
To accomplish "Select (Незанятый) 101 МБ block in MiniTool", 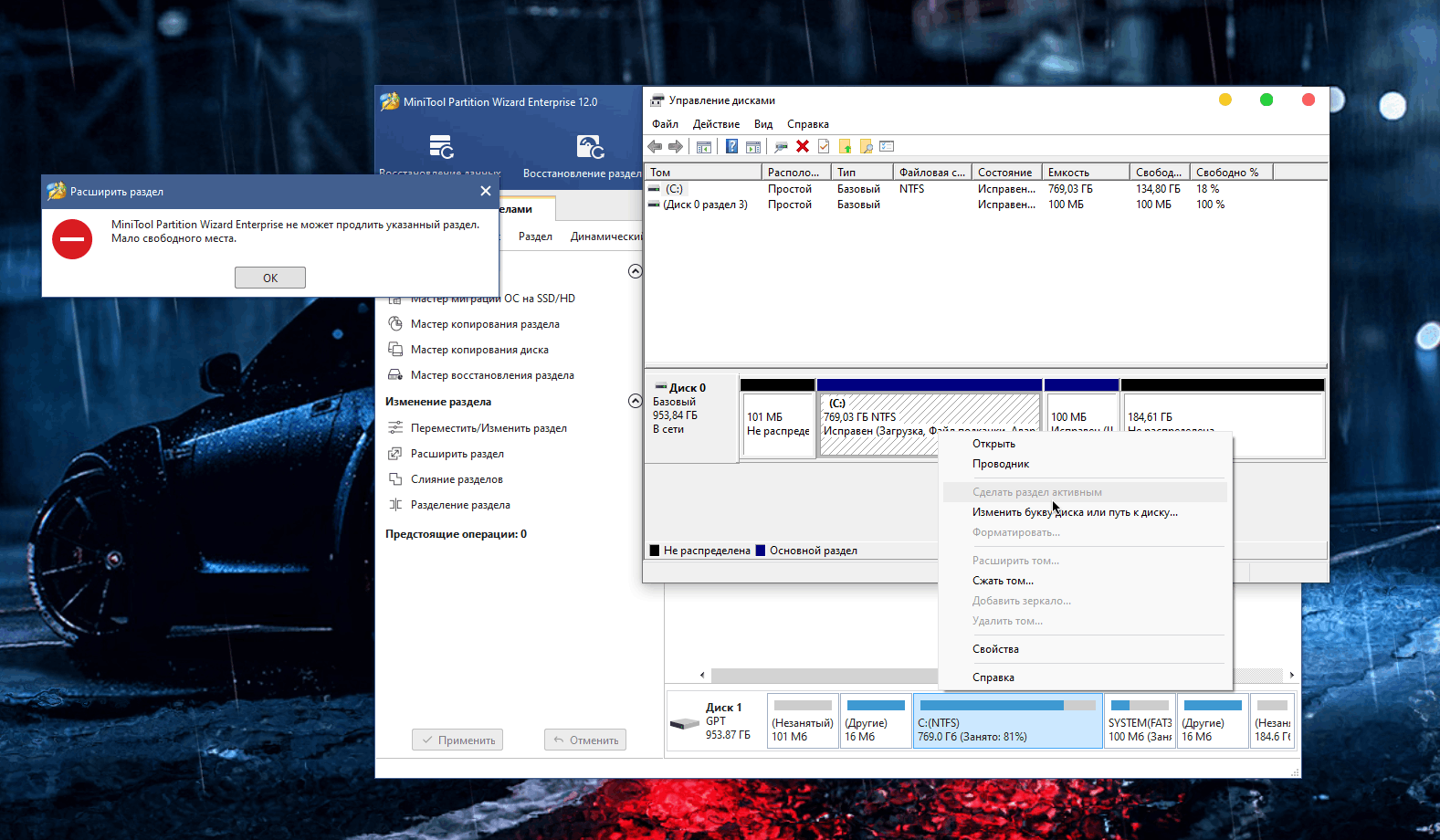I will (x=803, y=721).
